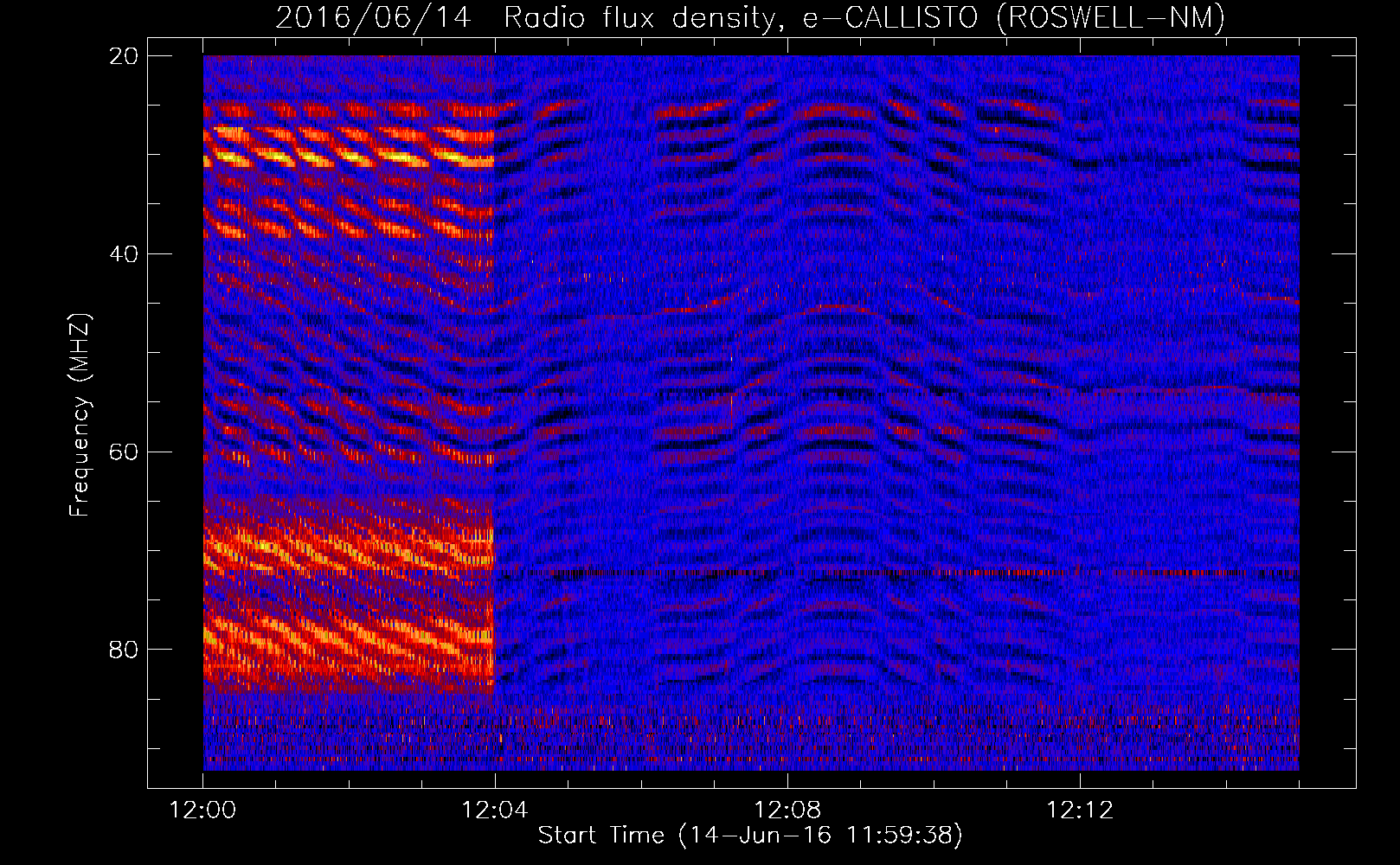Click the 20 frequency tick label
This screenshot has height=865, width=1400.
(125, 56)
